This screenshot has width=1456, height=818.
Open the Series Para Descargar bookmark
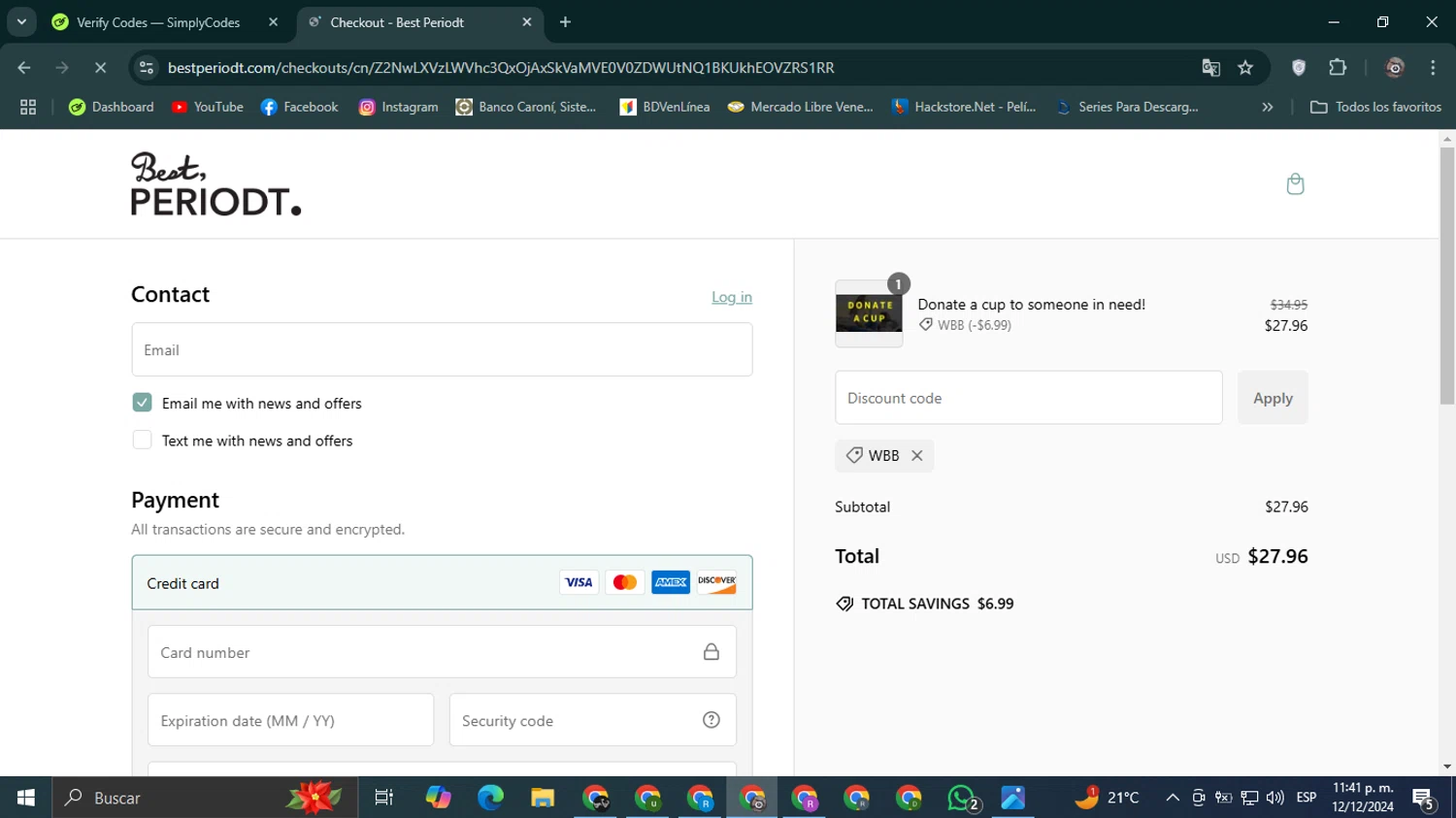[1128, 107]
